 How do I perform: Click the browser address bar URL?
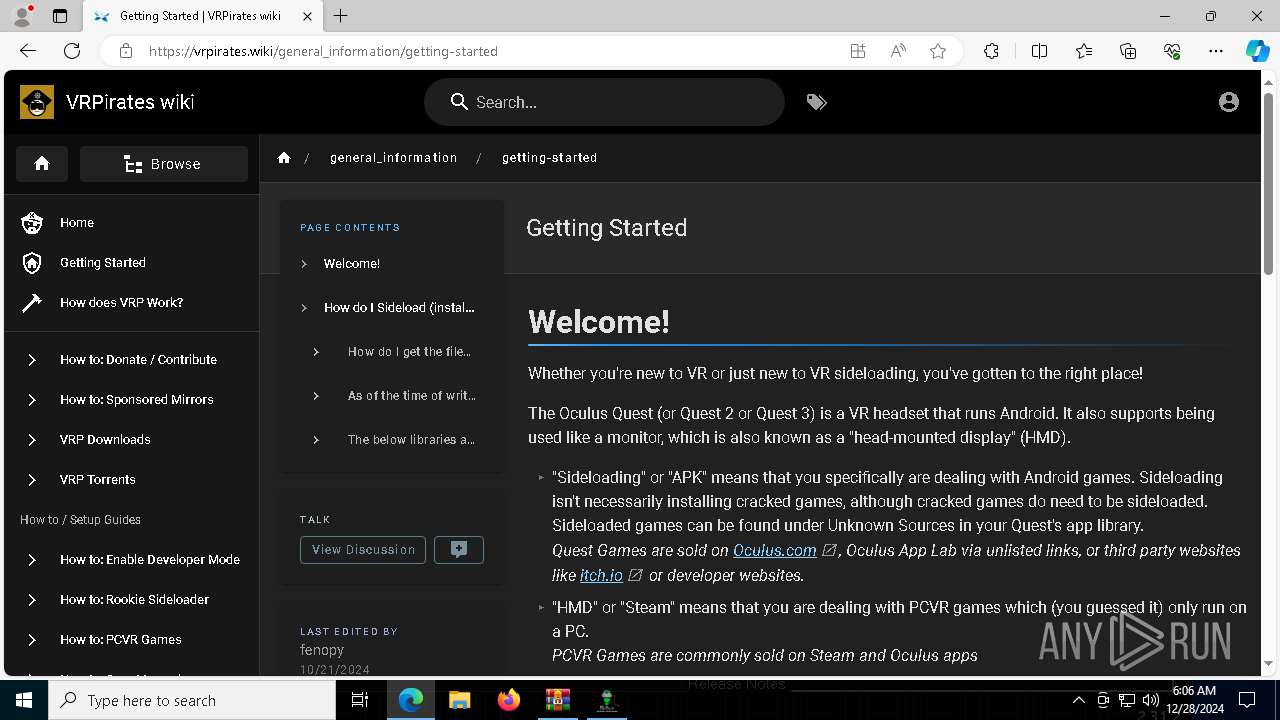point(323,51)
